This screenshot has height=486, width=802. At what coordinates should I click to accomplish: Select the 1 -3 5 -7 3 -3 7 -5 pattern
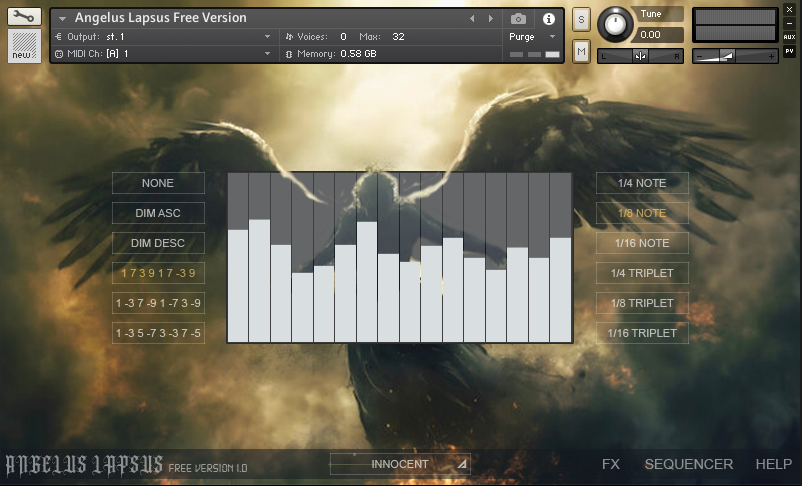(158, 333)
